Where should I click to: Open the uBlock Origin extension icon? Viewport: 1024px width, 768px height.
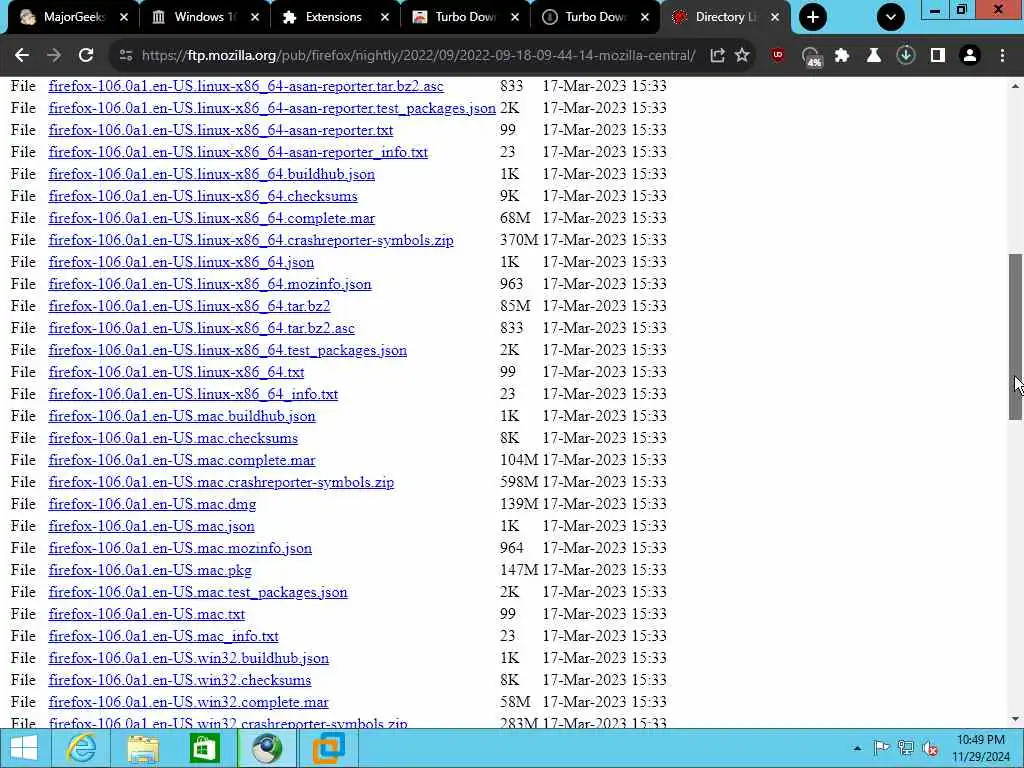pyautogui.click(x=777, y=56)
